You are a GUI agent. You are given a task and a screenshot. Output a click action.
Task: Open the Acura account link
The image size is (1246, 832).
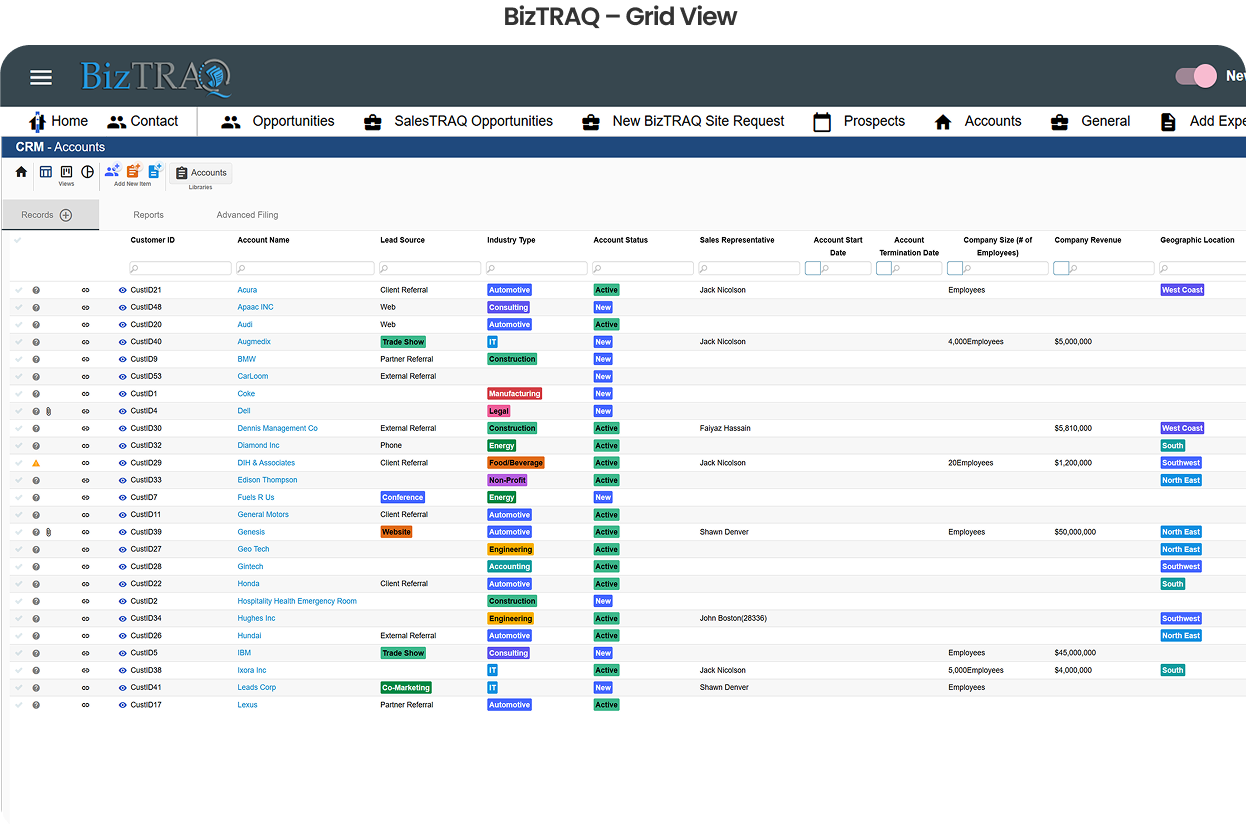pos(247,290)
